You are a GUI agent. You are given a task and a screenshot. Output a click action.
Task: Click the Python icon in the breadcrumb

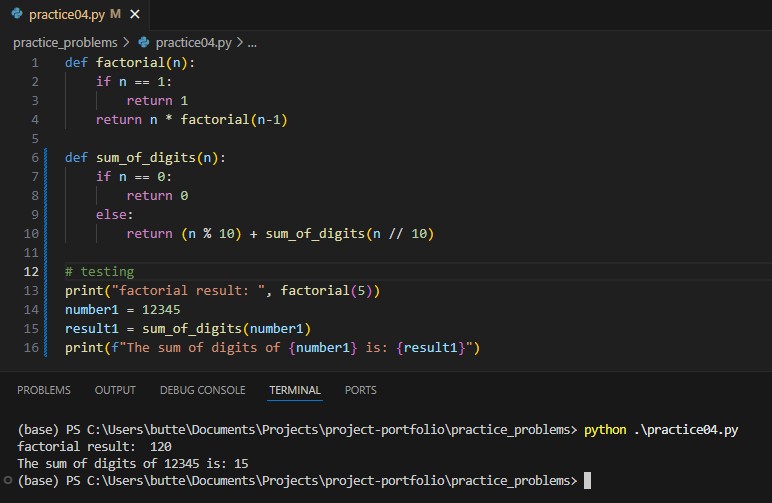pyautogui.click(x=144, y=42)
